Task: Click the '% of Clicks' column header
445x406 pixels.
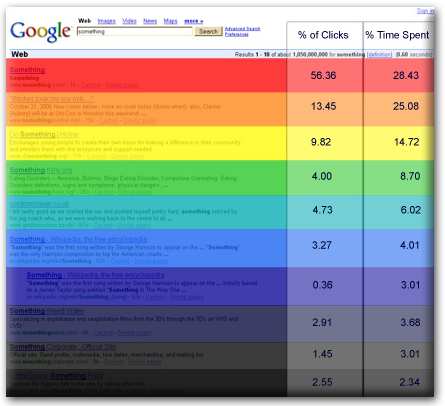Action: (x=323, y=35)
